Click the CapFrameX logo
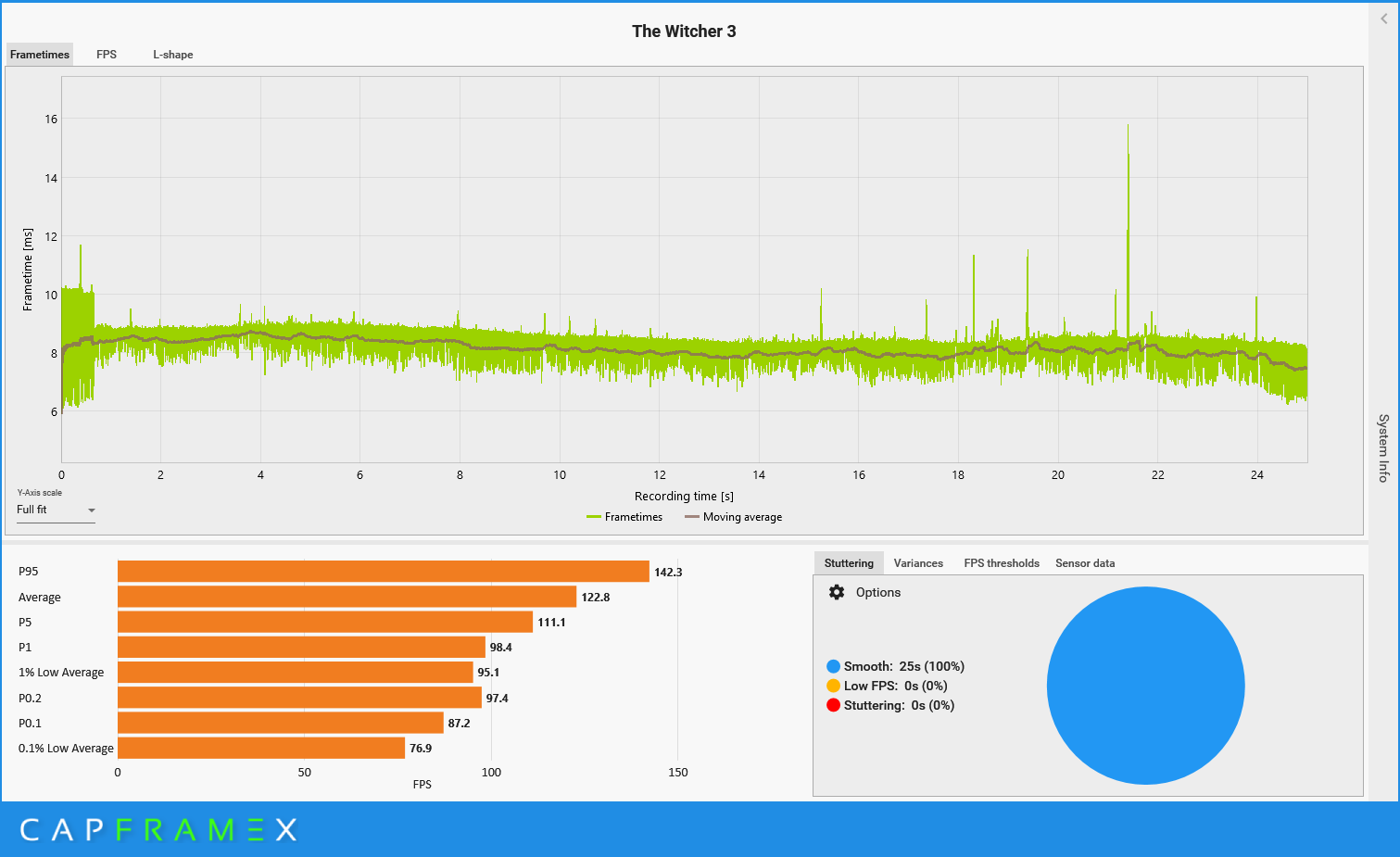 pos(158,829)
